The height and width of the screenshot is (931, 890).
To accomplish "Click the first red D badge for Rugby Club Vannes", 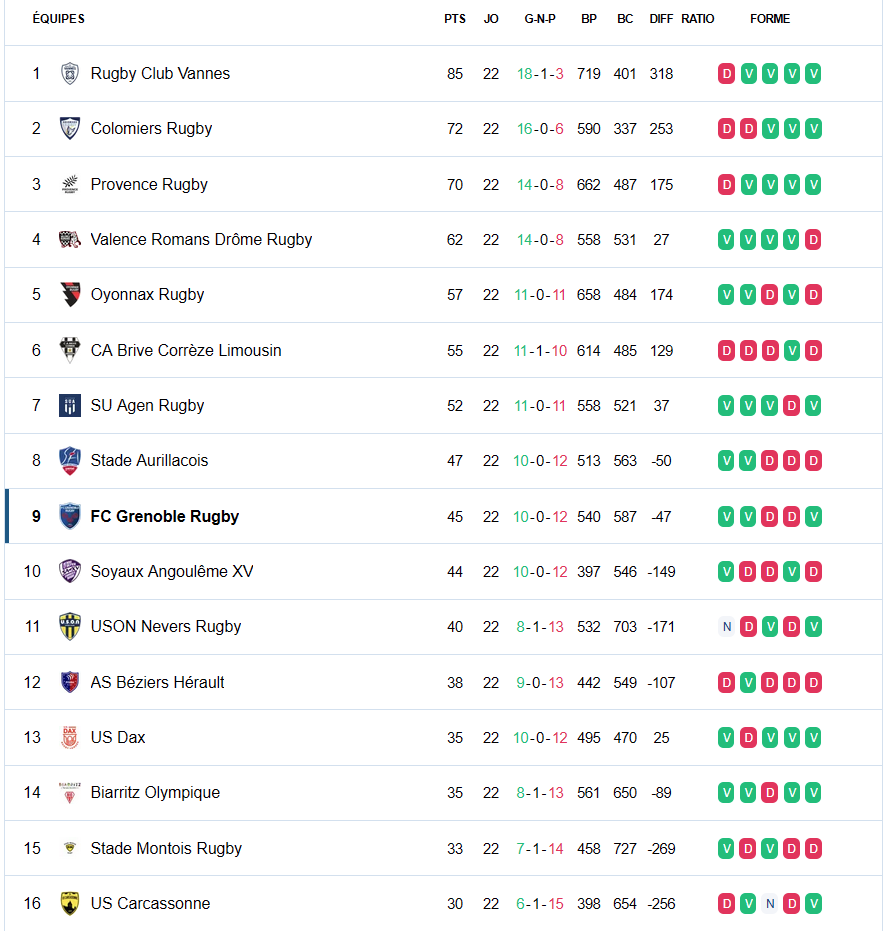I will pyautogui.click(x=726, y=74).
